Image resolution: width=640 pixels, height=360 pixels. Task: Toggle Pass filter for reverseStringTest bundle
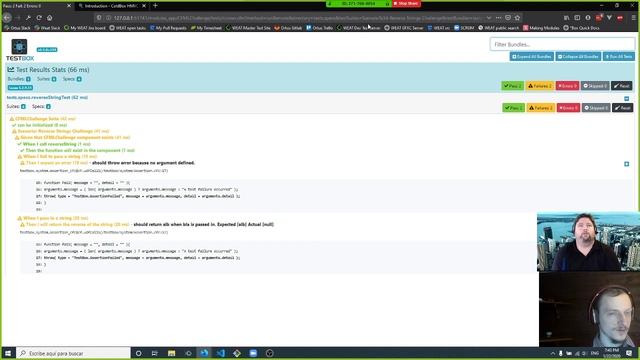click(x=513, y=108)
